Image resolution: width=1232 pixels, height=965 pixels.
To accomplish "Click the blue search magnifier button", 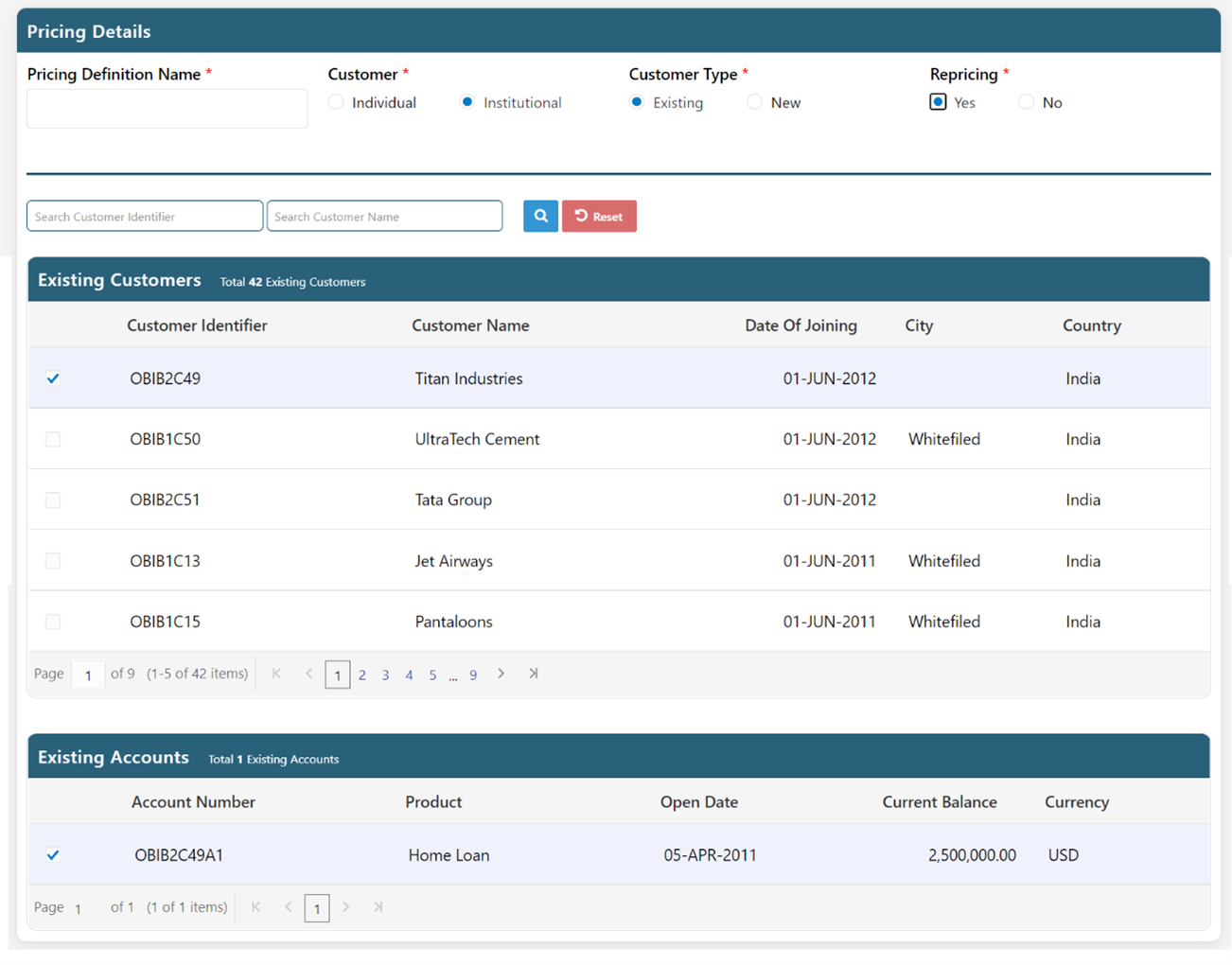I will [540, 216].
